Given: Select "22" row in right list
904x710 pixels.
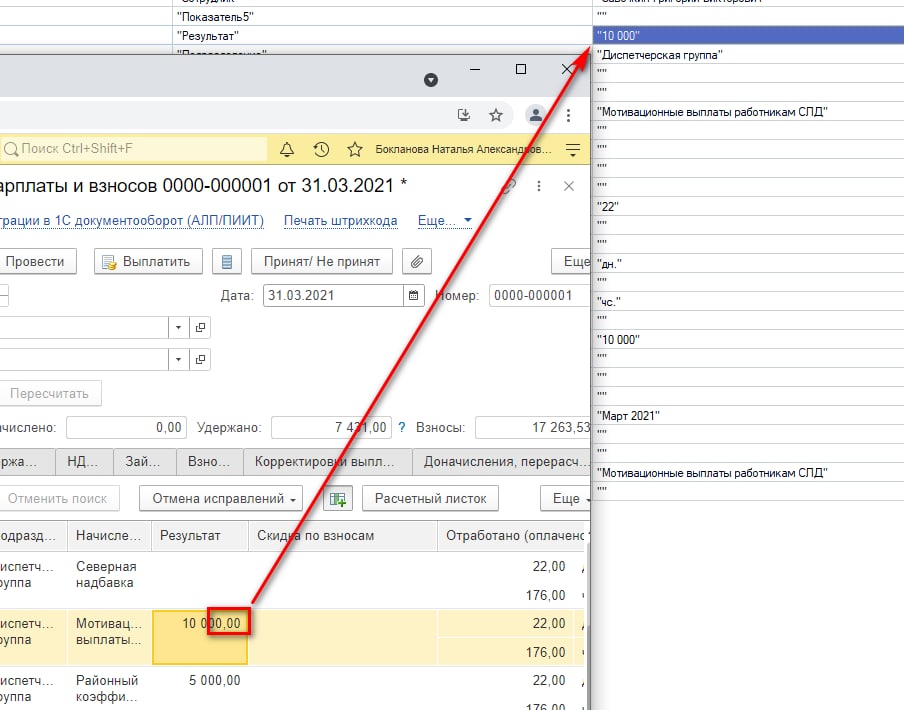Looking at the screenshot, I should coord(748,206).
